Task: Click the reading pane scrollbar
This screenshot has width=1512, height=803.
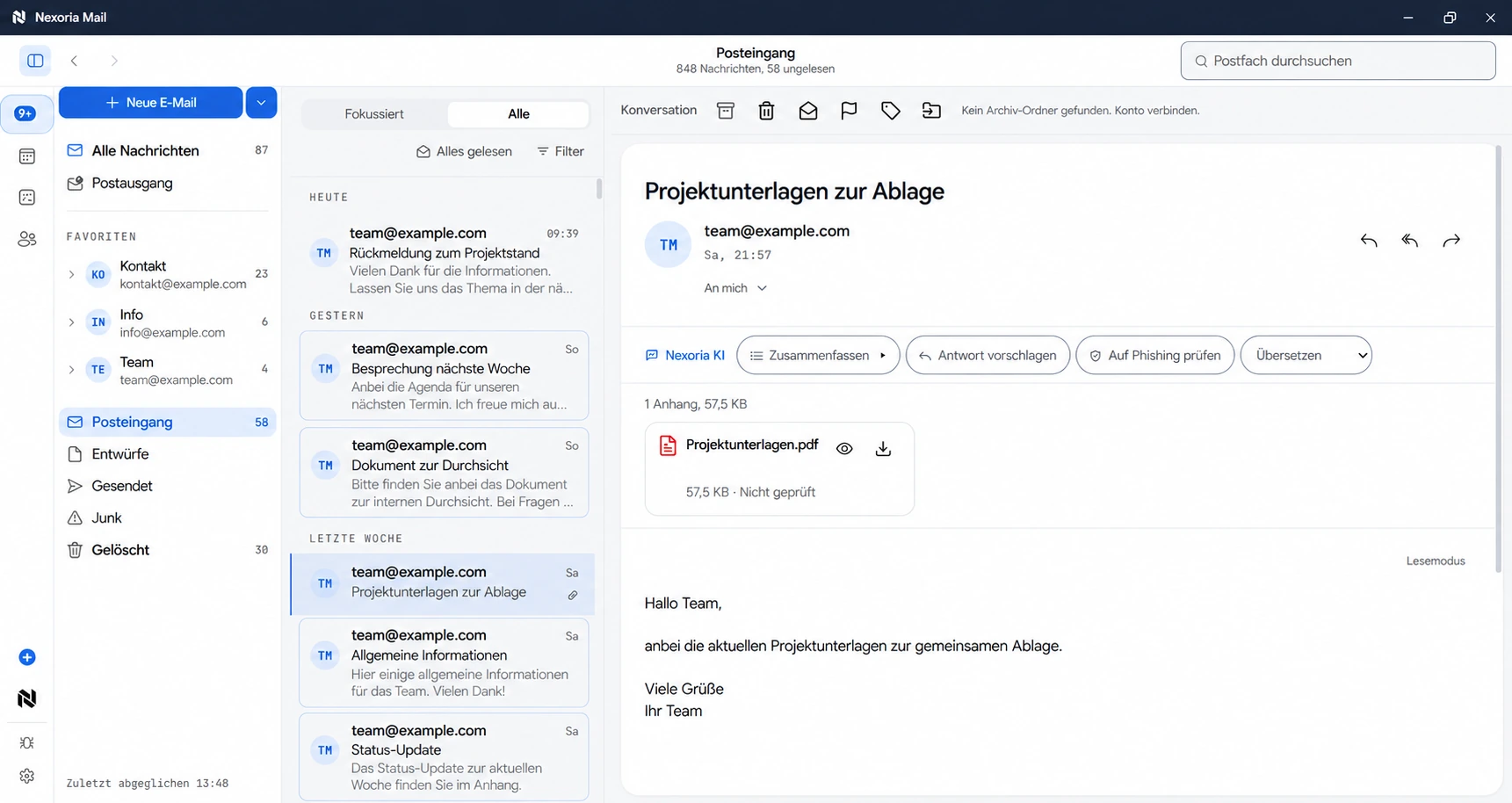Action: pyautogui.click(x=1498, y=360)
